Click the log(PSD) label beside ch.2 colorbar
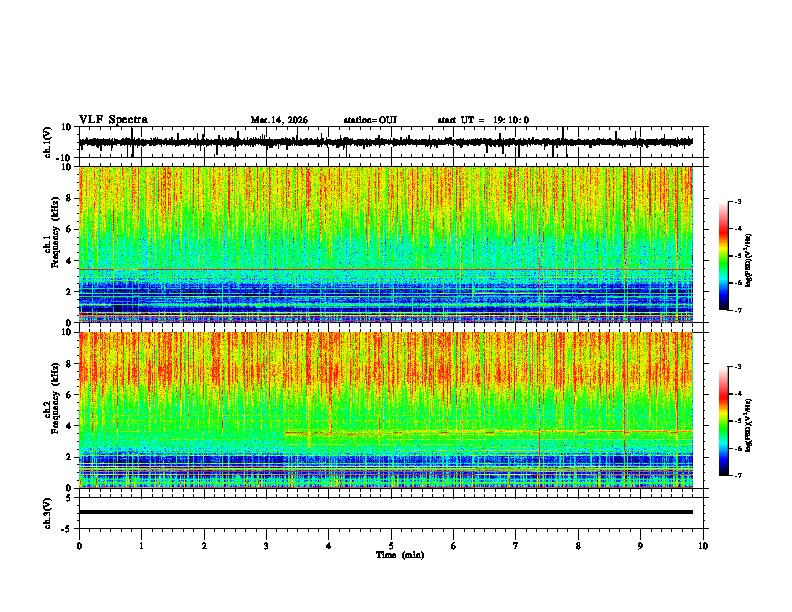Viewport: 792px width, 612px height. [x=749, y=426]
